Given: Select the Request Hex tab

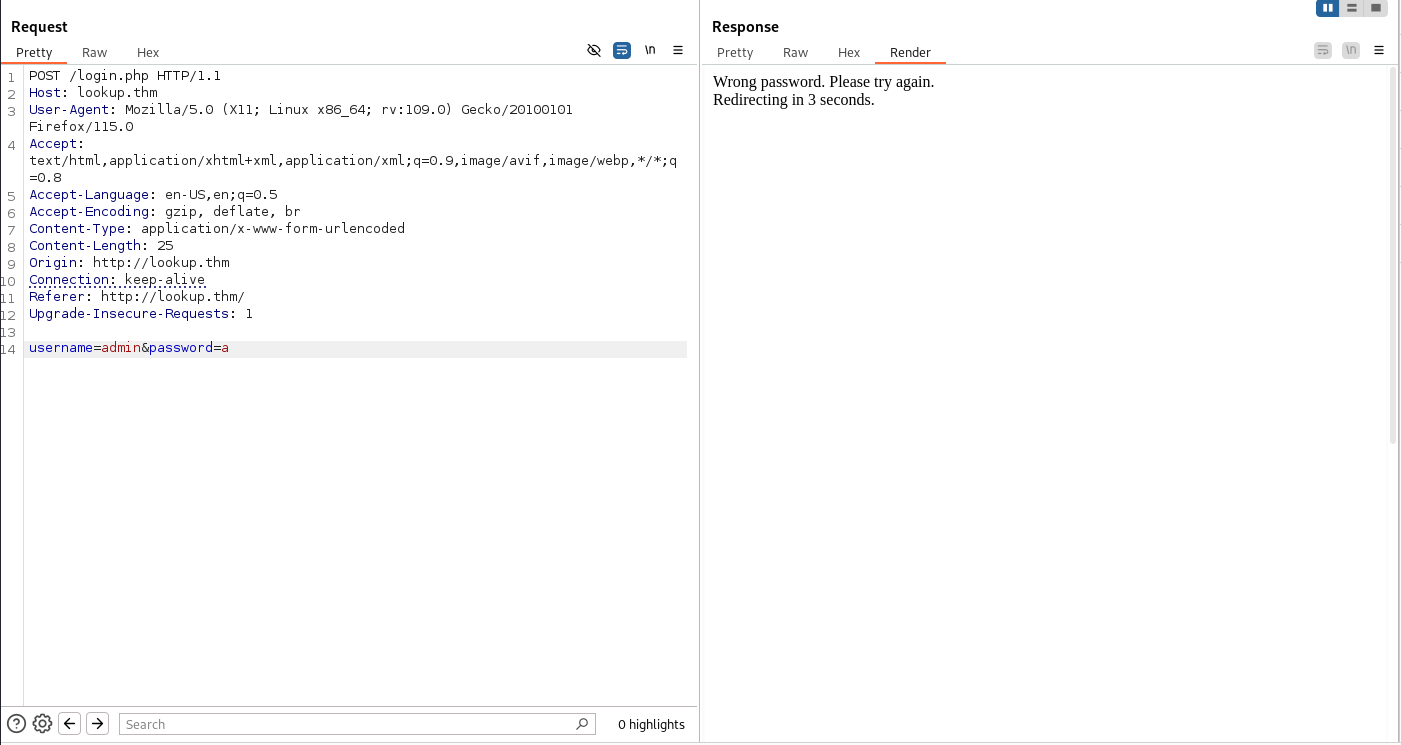Looking at the screenshot, I should tap(148, 53).
